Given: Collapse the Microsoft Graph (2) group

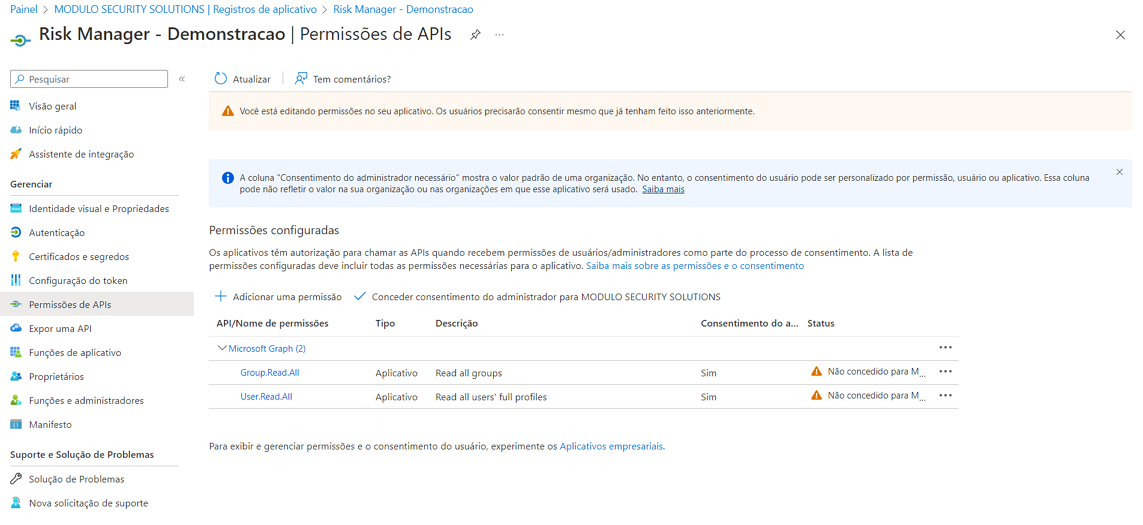Looking at the screenshot, I should [x=222, y=349].
